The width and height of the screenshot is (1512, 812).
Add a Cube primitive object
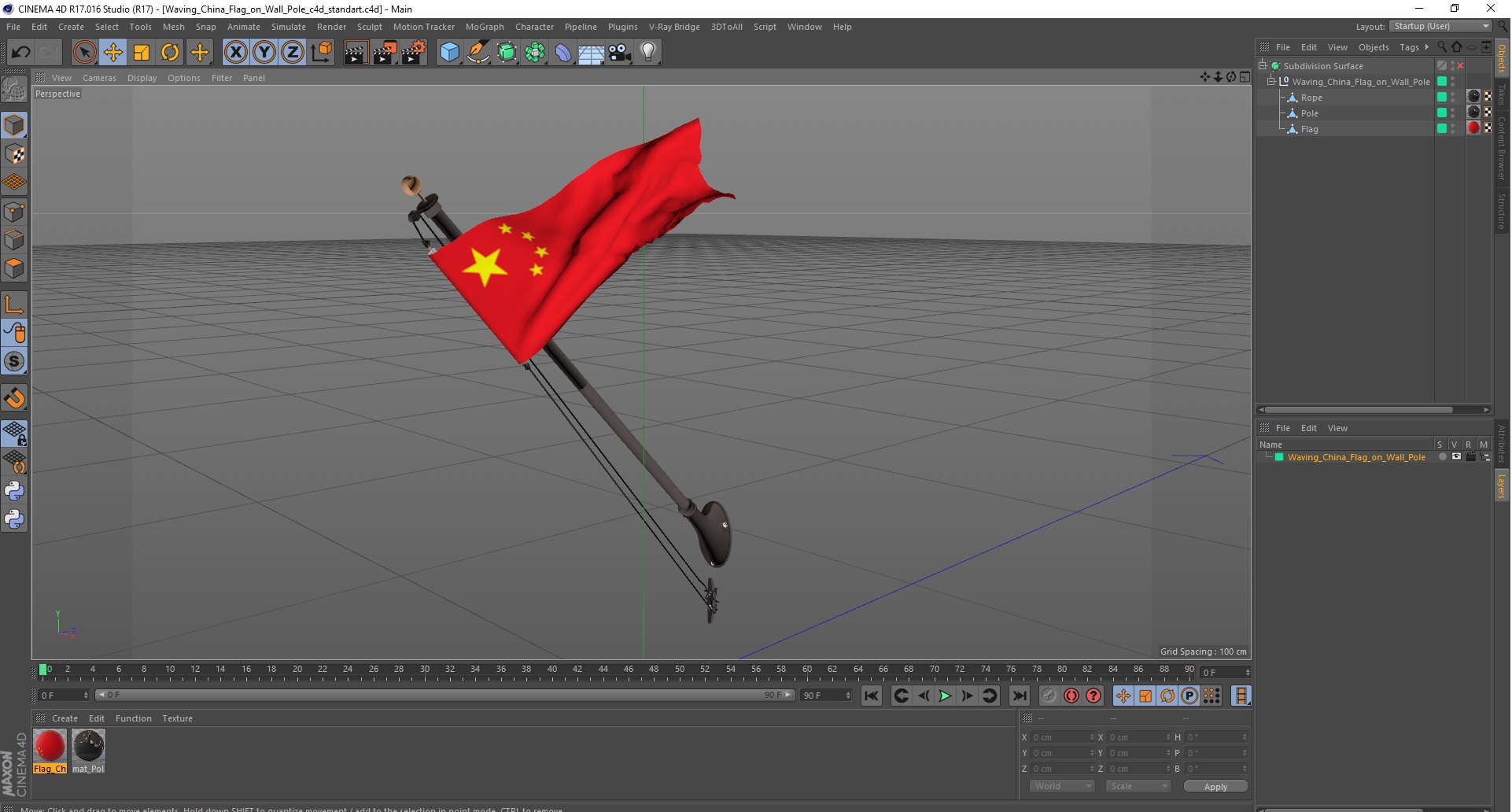pyautogui.click(x=449, y=53)
